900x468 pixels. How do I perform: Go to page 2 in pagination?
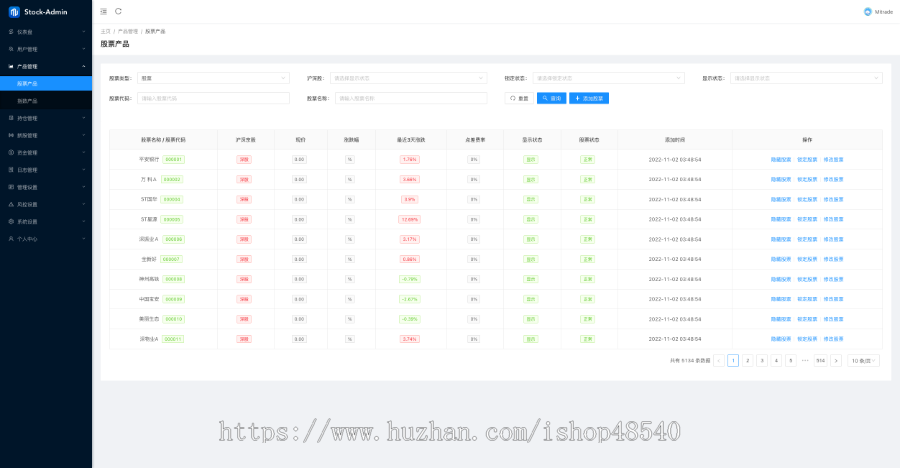(747, 361)
